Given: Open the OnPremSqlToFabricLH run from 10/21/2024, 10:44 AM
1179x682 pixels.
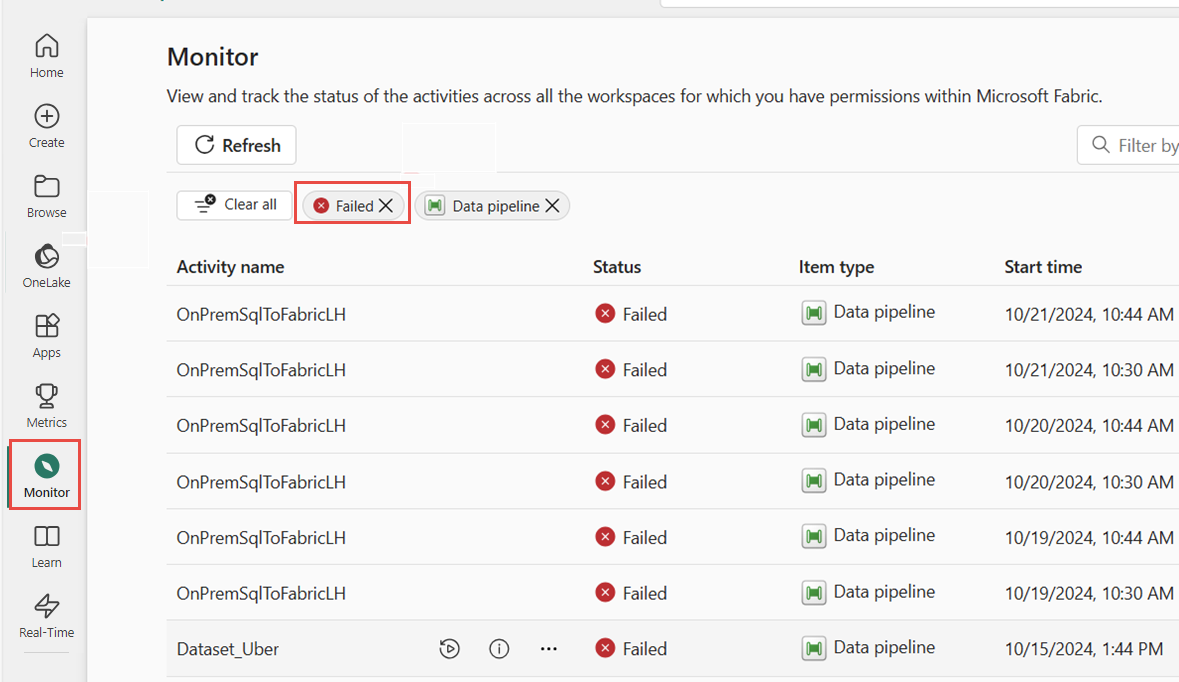Looking at the screenshot, I should (x=261, y=314).
